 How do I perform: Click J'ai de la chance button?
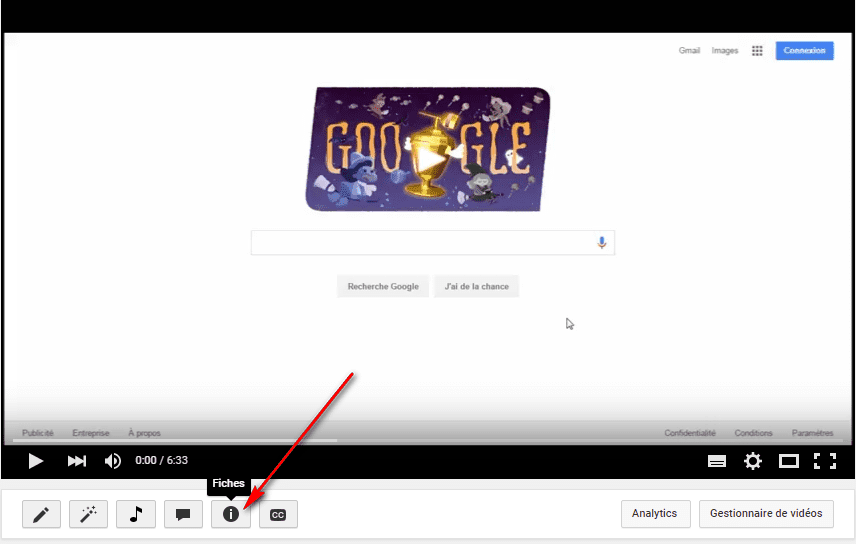(x=477, y=286)
